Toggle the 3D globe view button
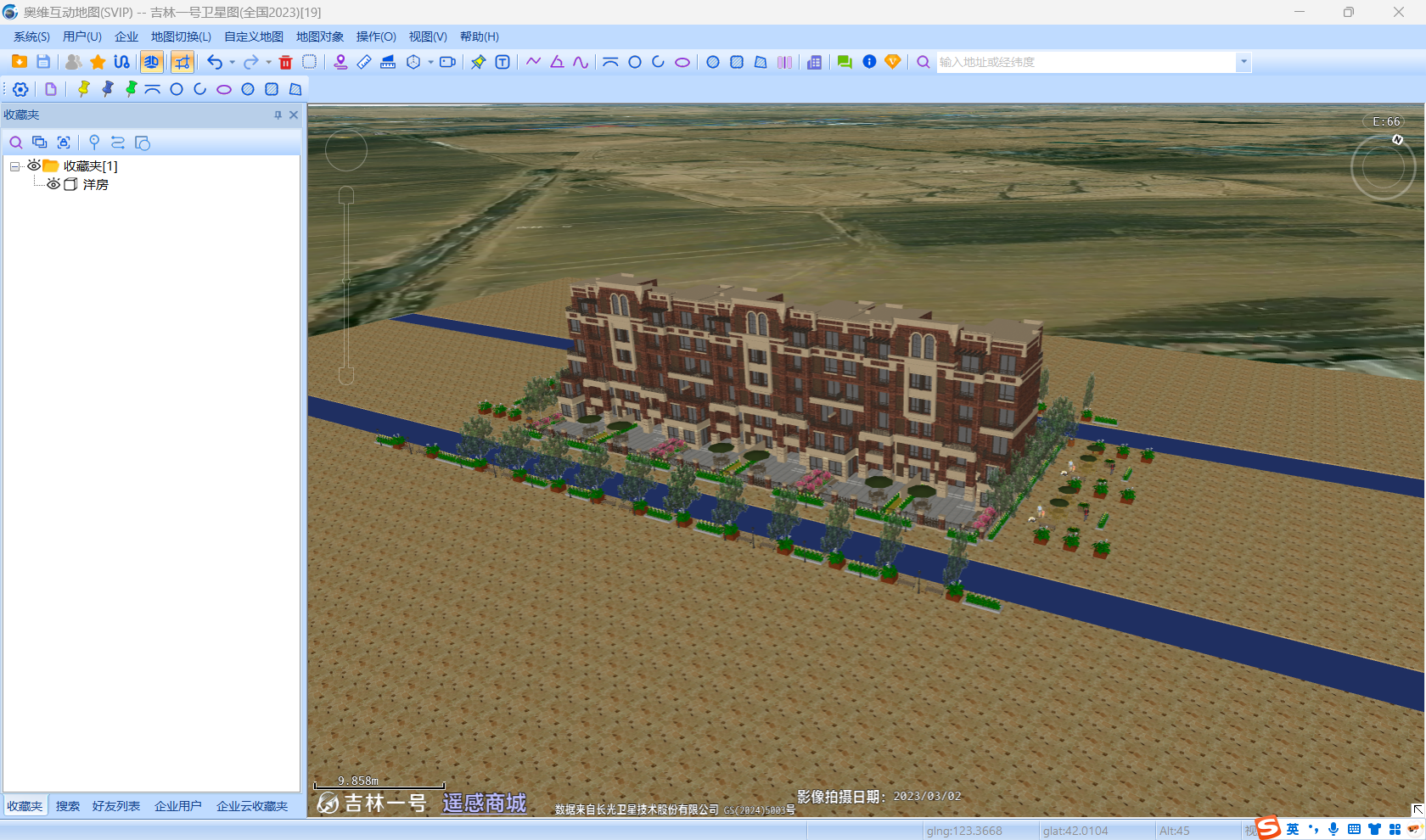Viewport: 1426px width, 840px height. pyautogui.click(x=151, y=62)
